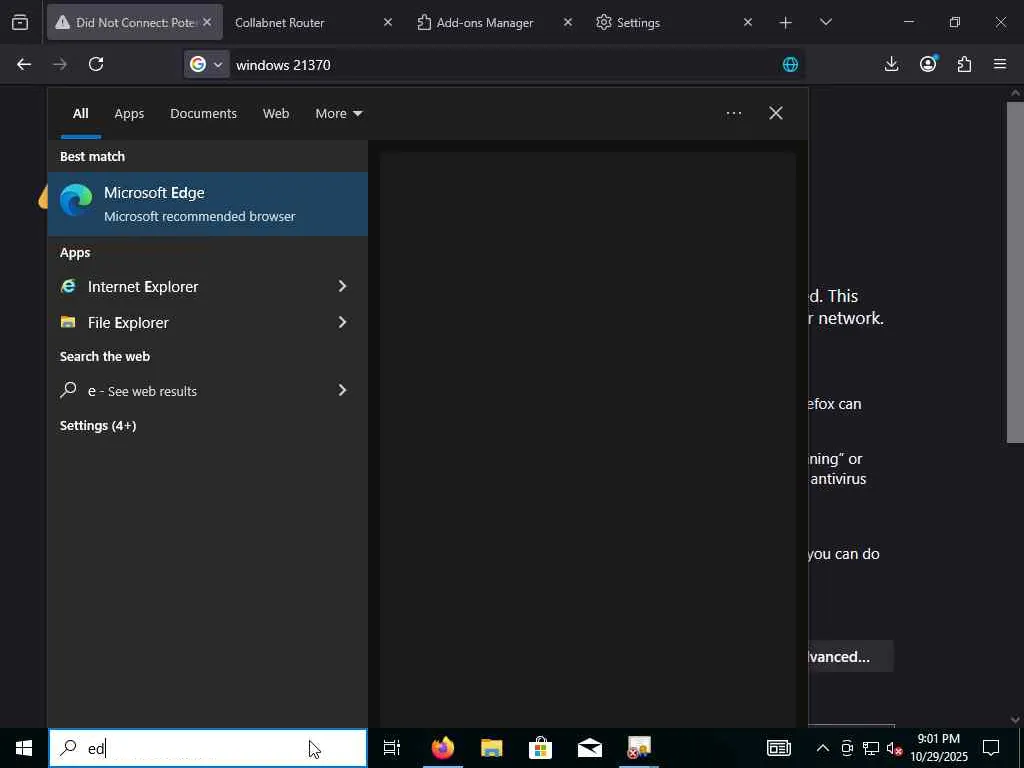Viewport: 1024px width, 768px height.
Task: Open Internet Explorer from Apps results
Action: coord(183,287)
